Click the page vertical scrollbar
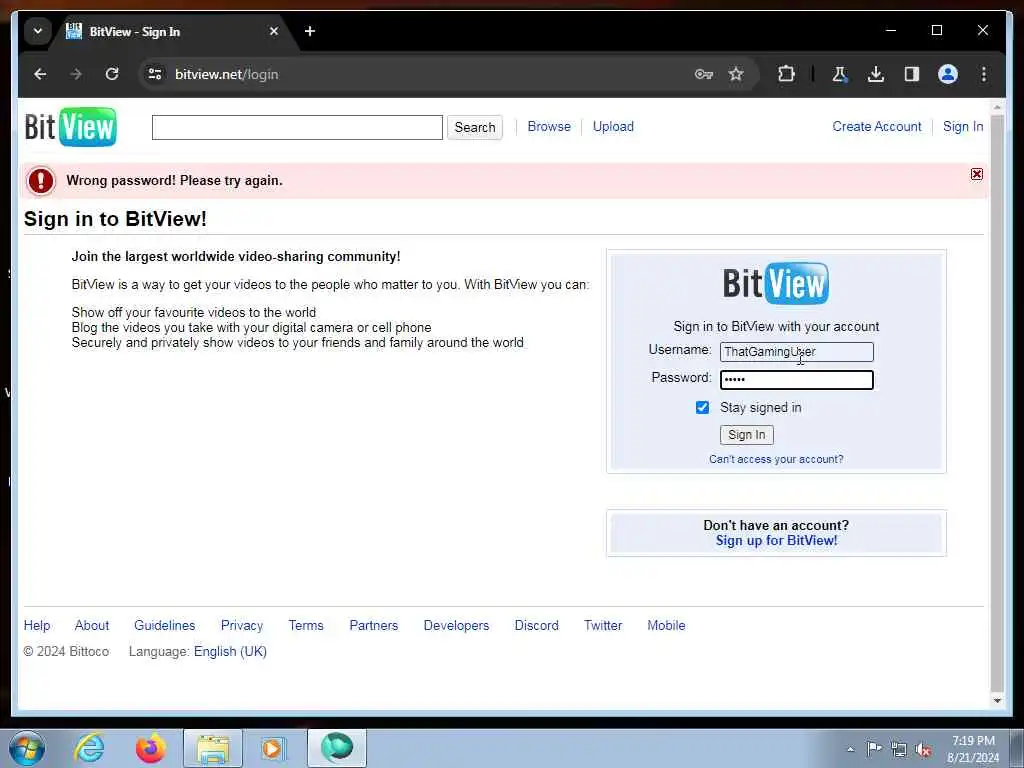The image size is (1024, 768). point(997,402)
